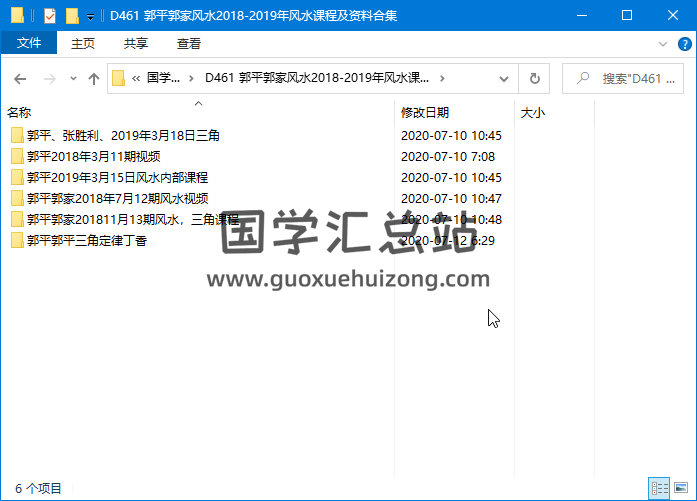This screenshot has height=501, width=697.
Task: Close the Explorer window
Action: (x=673, y=16)
